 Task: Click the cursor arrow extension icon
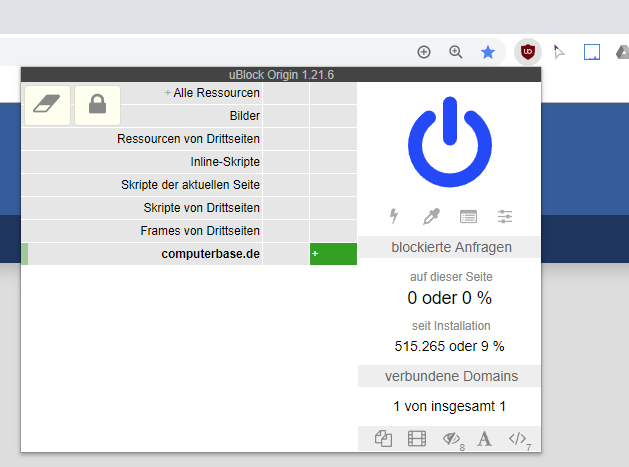(x=559, y=52)
